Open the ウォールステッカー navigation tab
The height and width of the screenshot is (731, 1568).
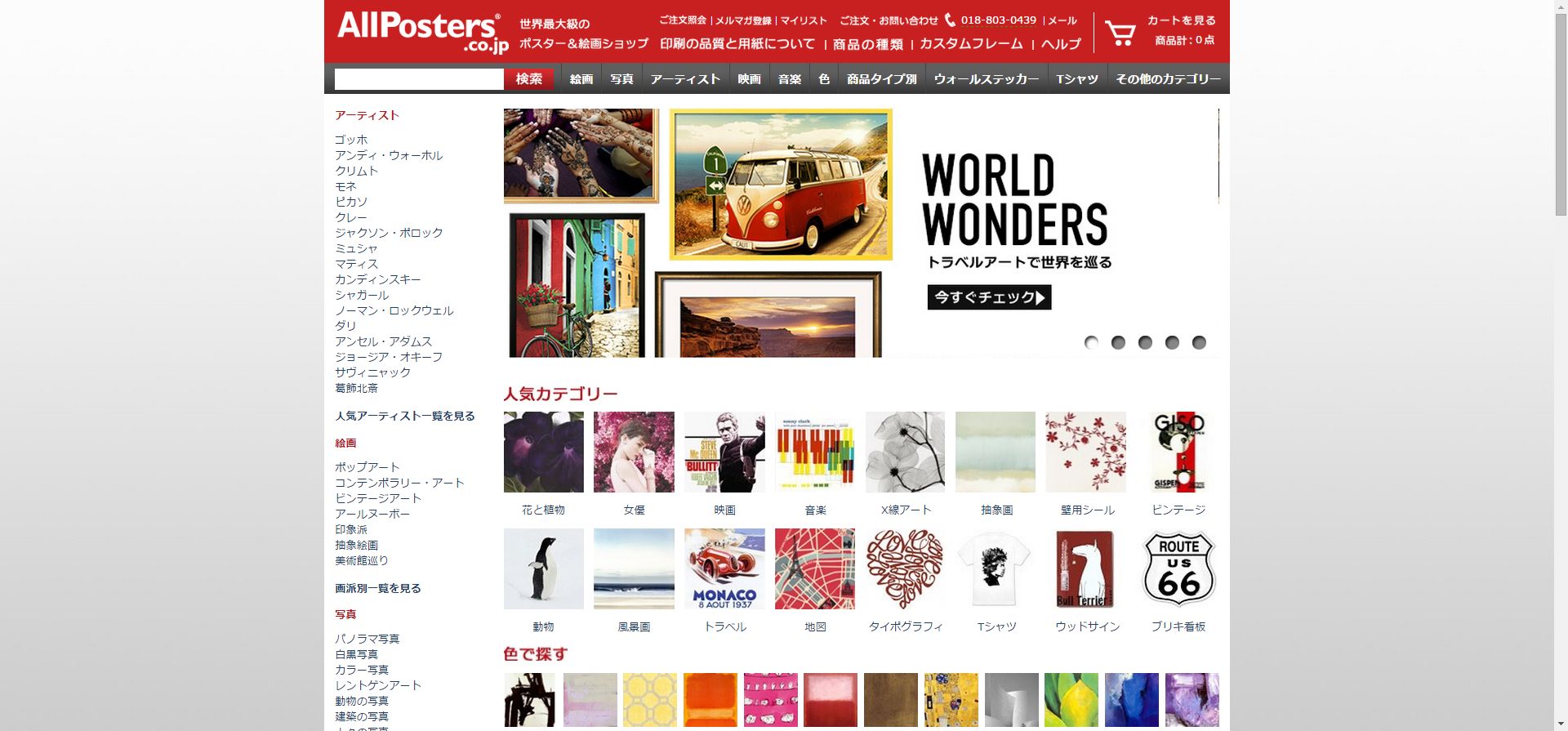pos(987,79)
